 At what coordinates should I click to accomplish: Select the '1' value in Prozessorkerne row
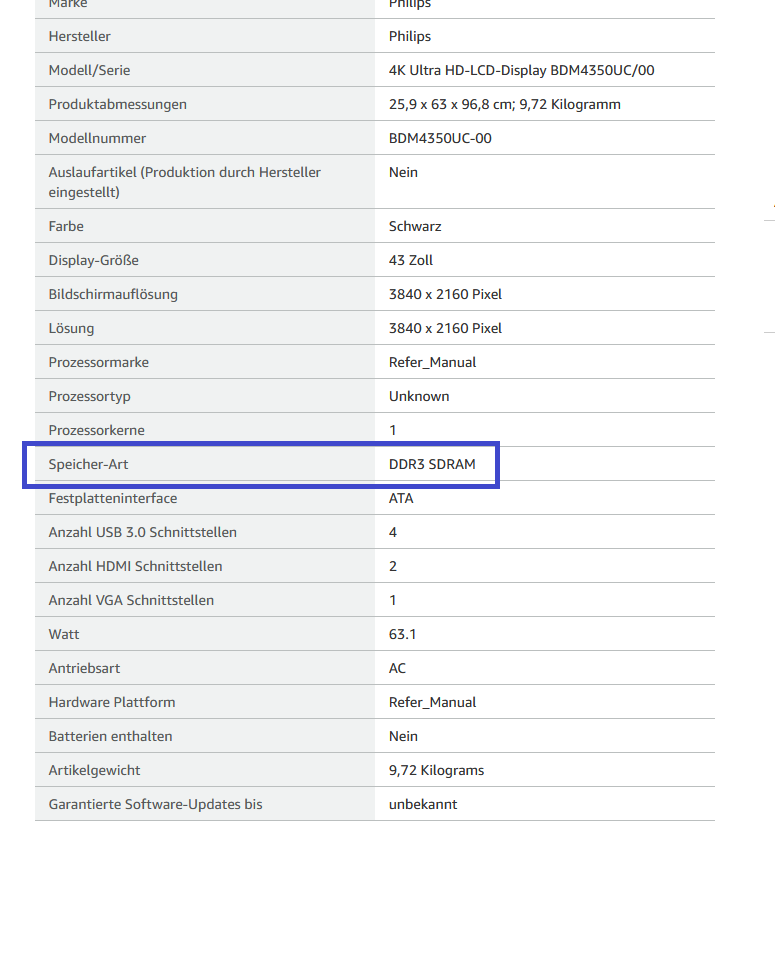tap(392, 430)
